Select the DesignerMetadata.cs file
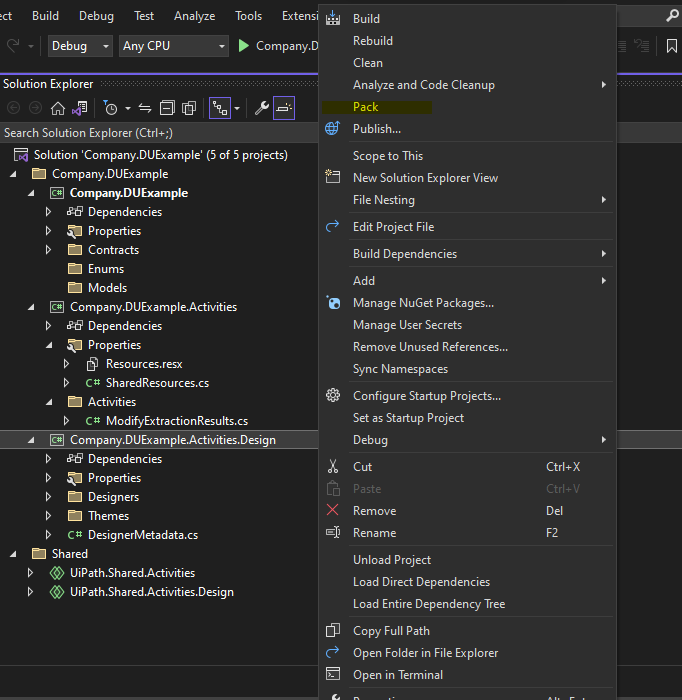 tap(143, 535)
